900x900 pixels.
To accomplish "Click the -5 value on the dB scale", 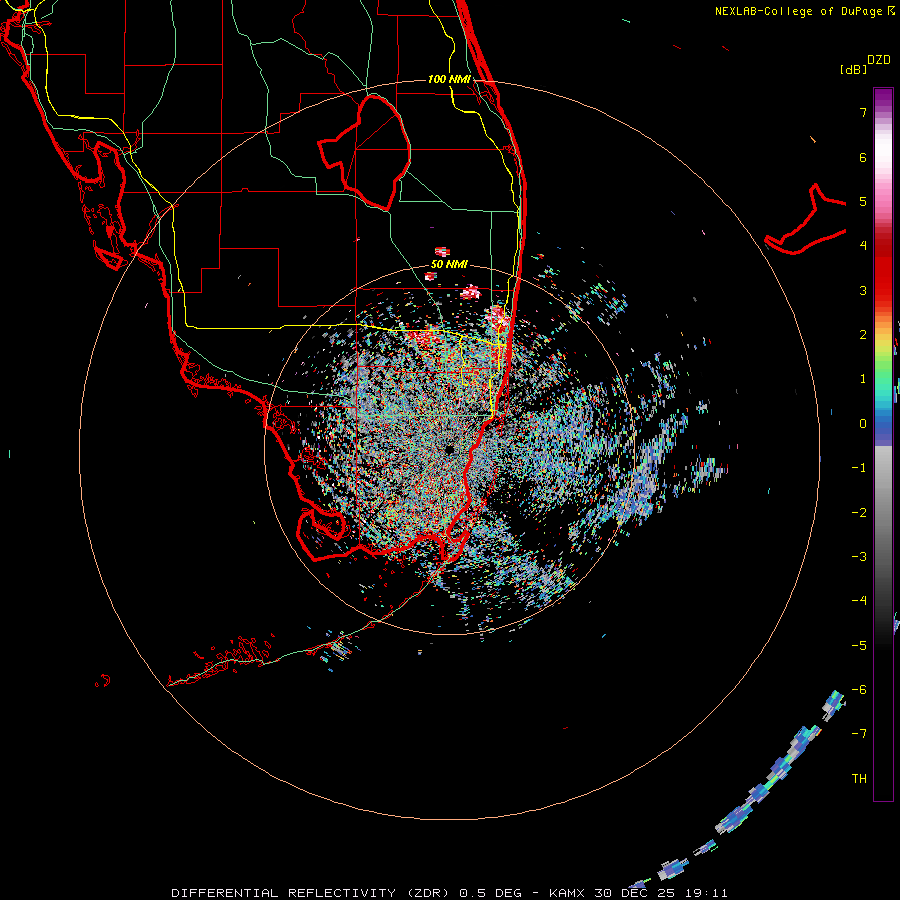I will 859,646.
